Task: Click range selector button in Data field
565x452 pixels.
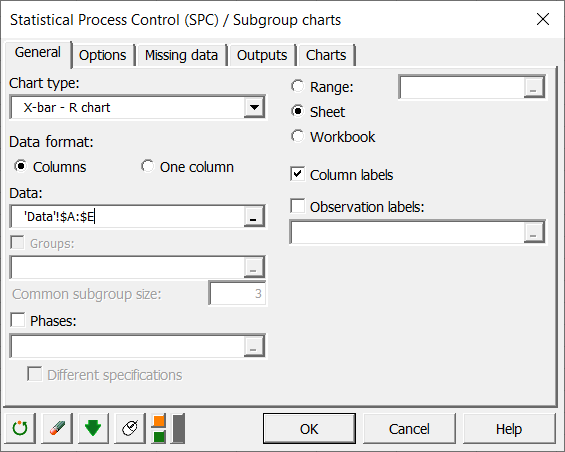Action: pos(253,217)
